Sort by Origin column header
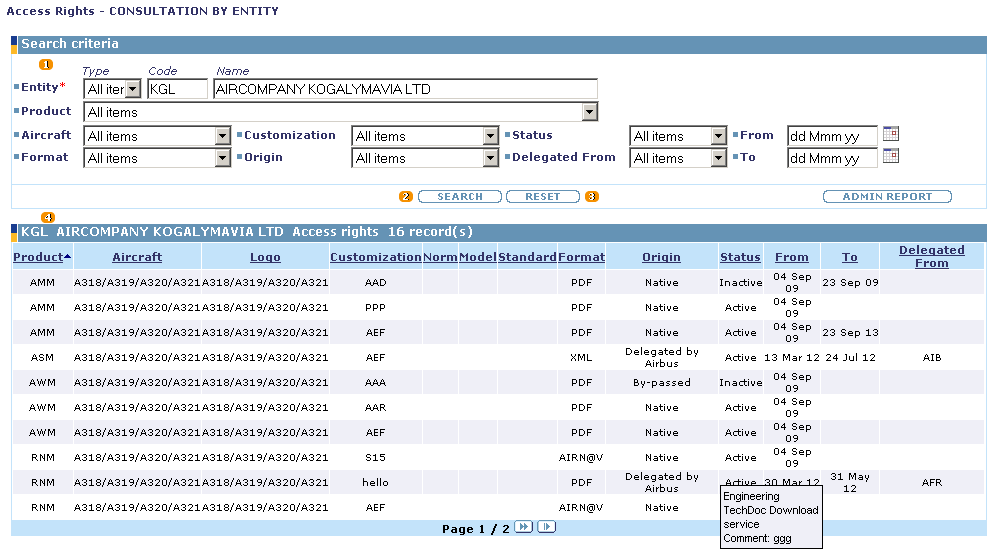This screenshot has height=553, width=993. pyautogui.click(x=661, y=257)
